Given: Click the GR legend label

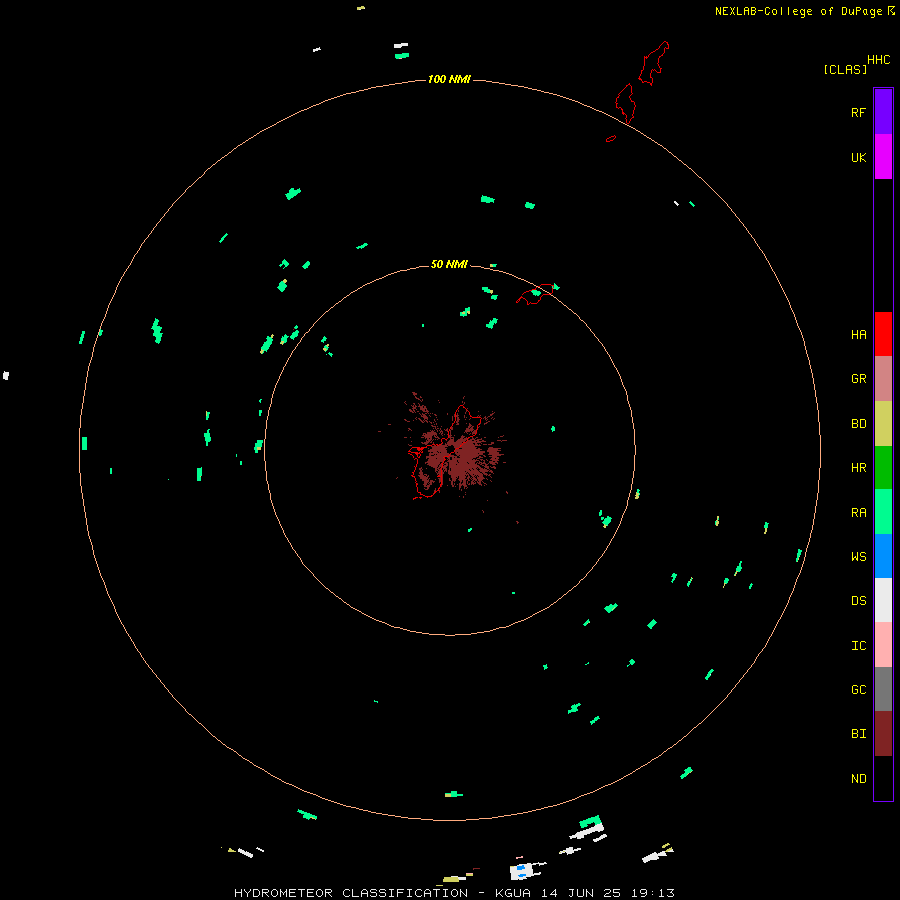Looking at the screenshot, I should coord(858,379).
